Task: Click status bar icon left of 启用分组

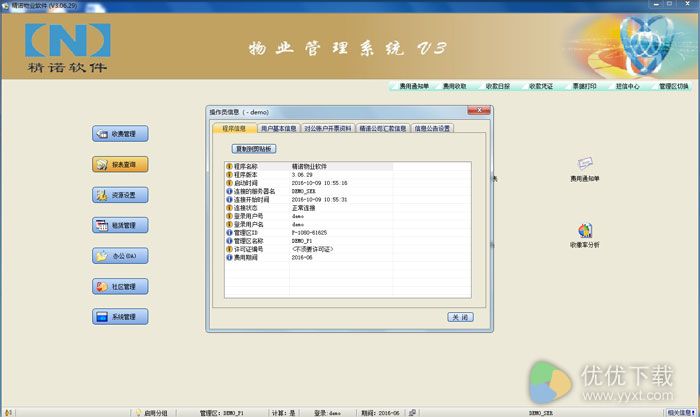Action: tap(138, 413)
